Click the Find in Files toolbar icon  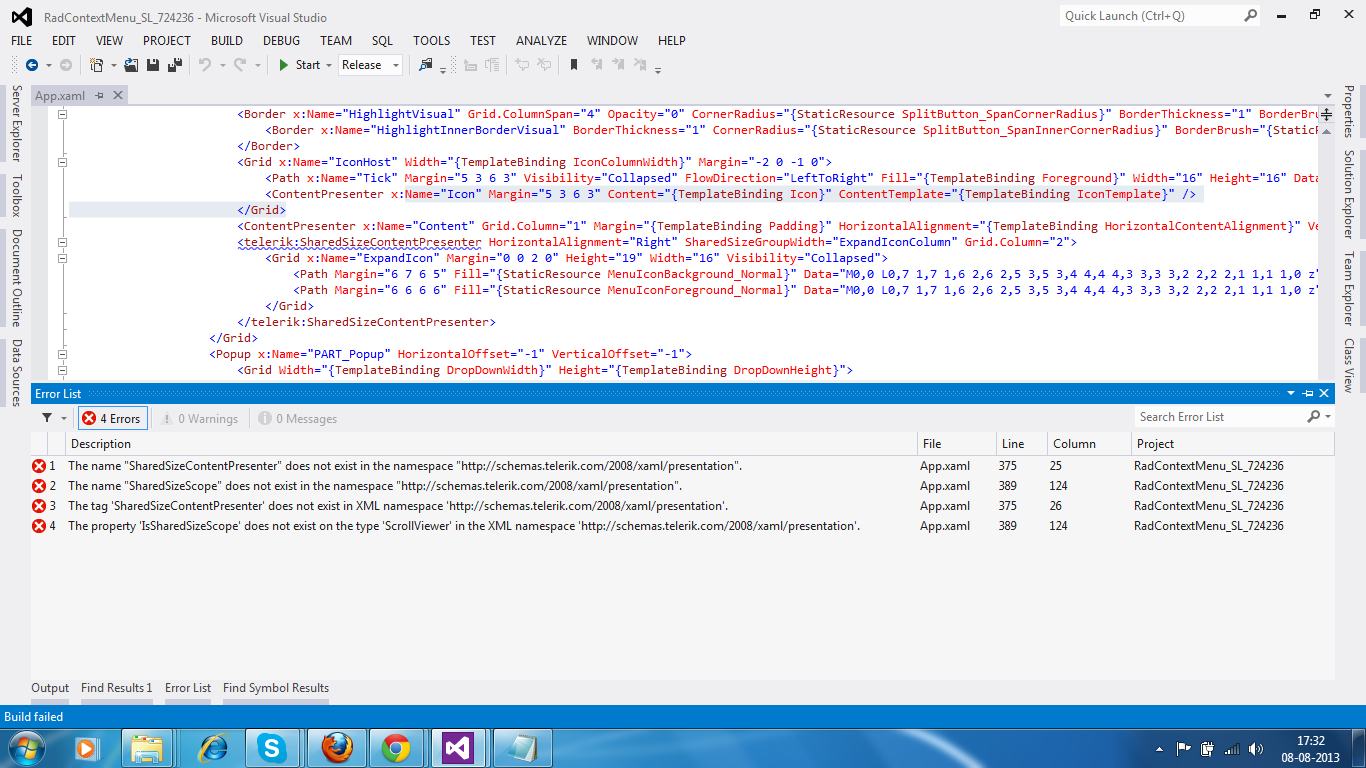(x=426, y=65)
